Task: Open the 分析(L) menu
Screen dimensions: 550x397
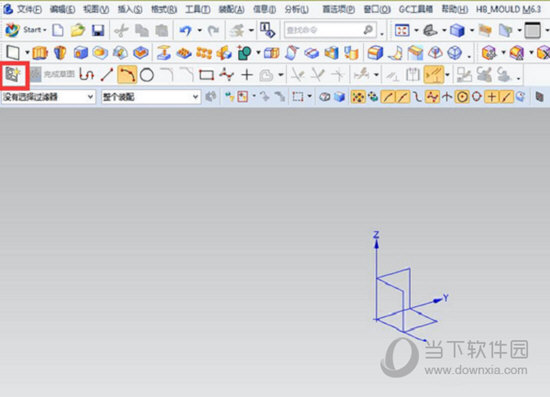Action: pos(297,9)
